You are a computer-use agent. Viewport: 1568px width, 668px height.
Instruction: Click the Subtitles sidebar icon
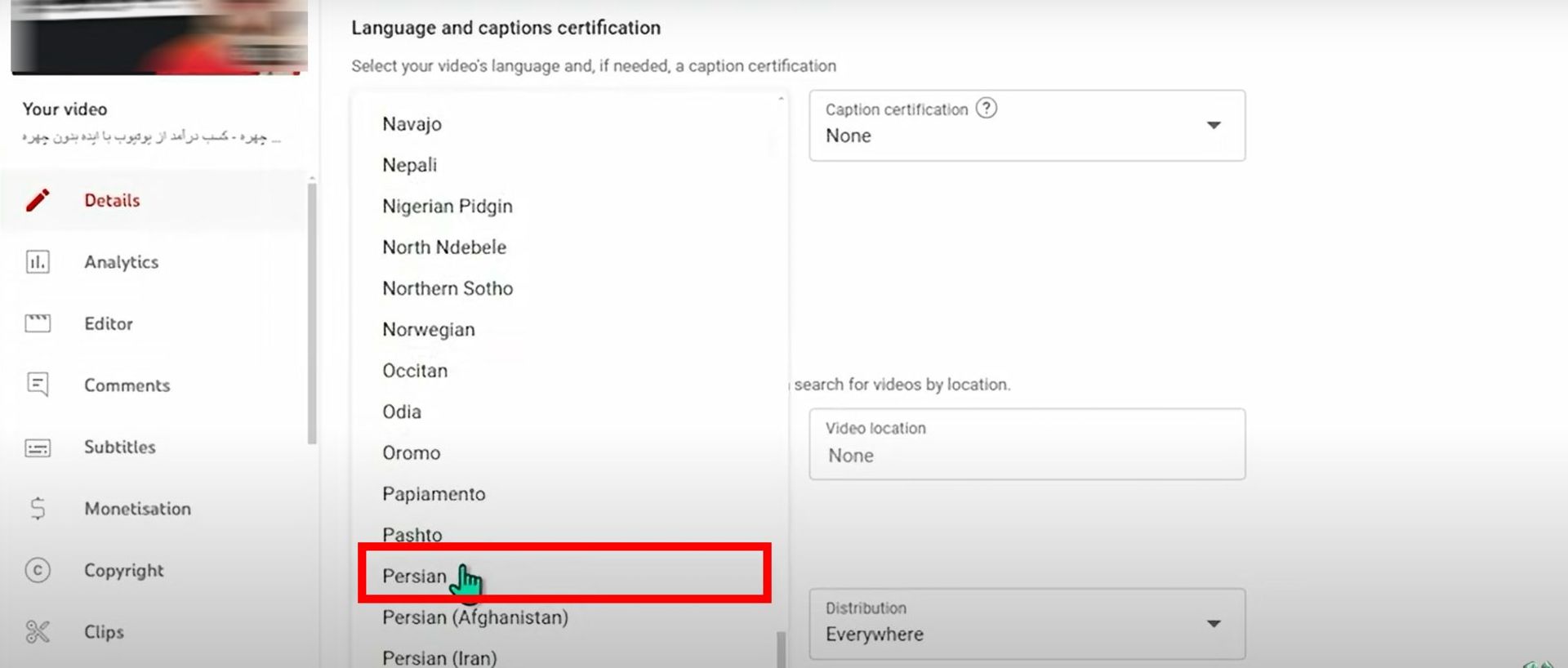point(38,448)
